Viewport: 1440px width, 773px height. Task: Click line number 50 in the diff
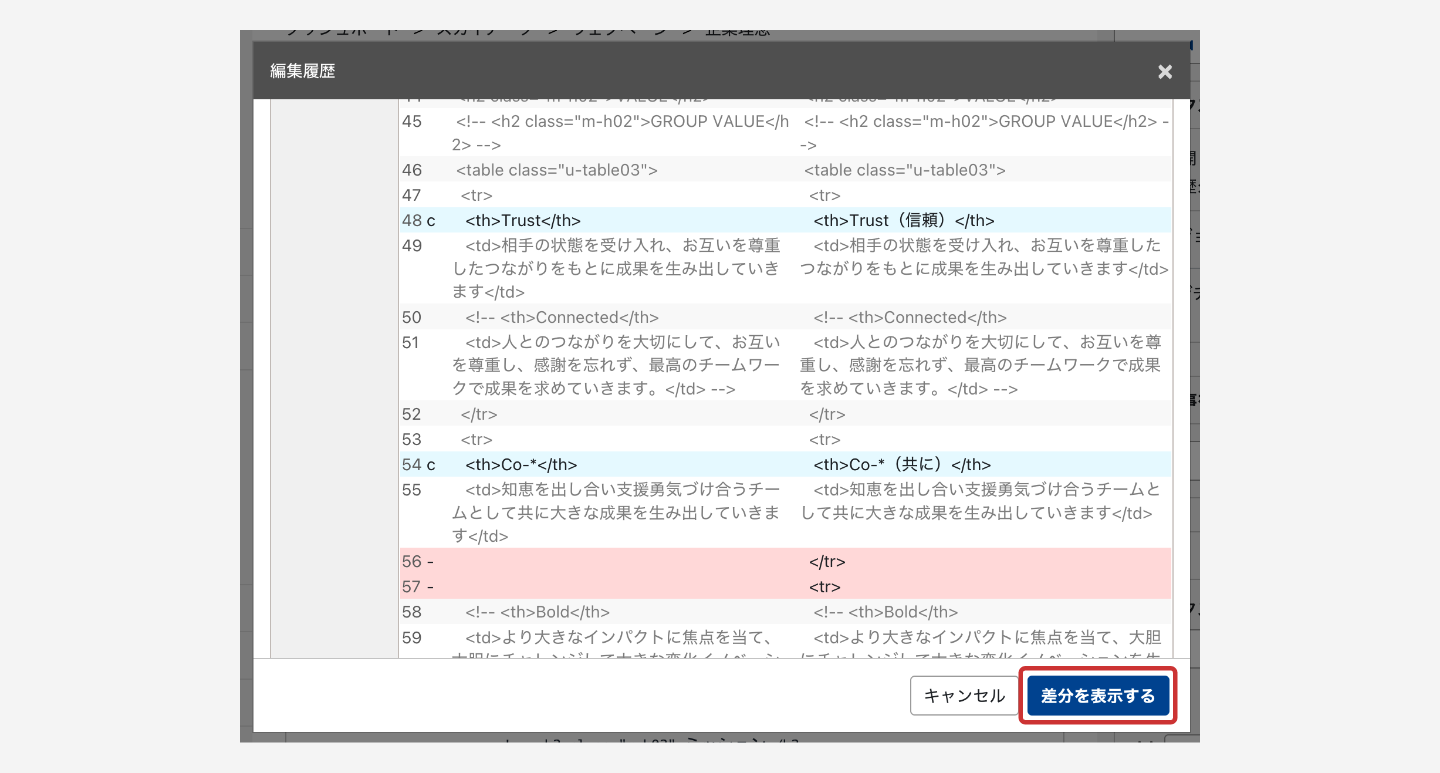tap(412, 318)
